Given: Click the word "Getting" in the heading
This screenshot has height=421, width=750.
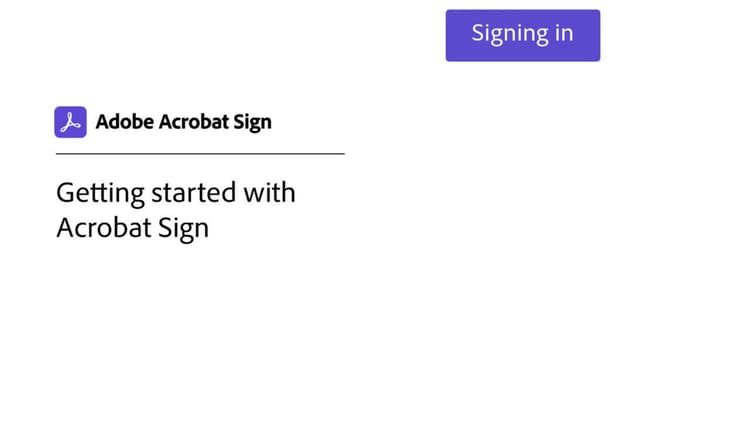Looking at the screenshot, I should [x=92, y=192].
